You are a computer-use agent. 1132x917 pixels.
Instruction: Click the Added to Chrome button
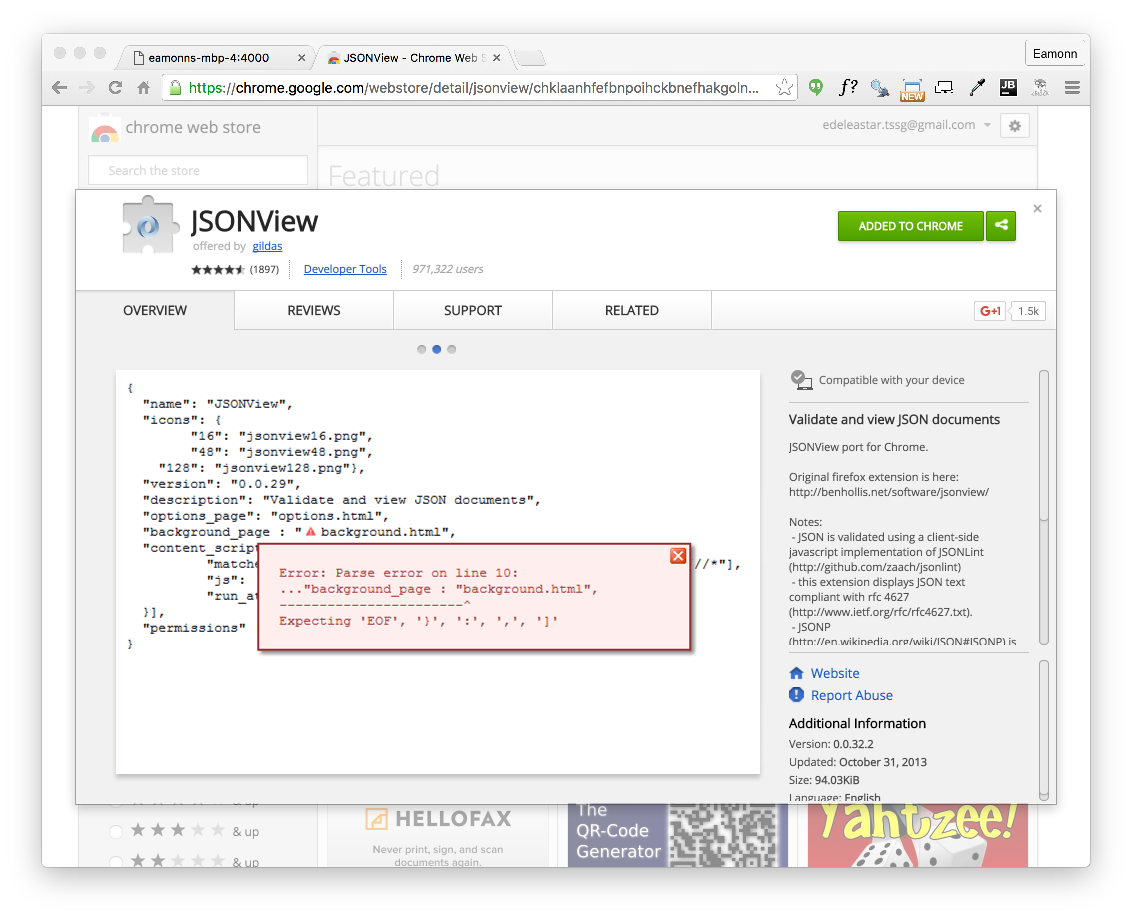click(x=910, y=226)
